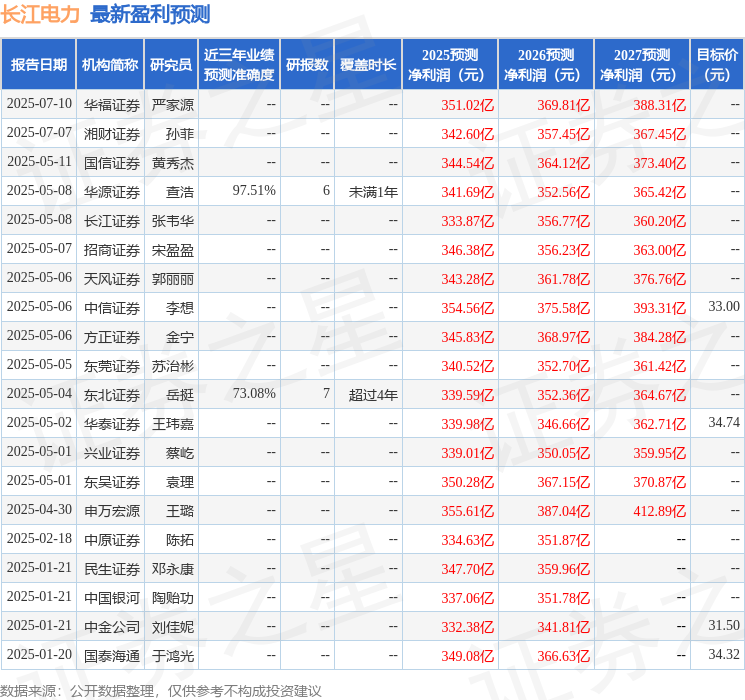Click the 2025预测净利润 column header
Image resolution: width=745 pixels, height=700 pixels.
(x=450, y=65)
